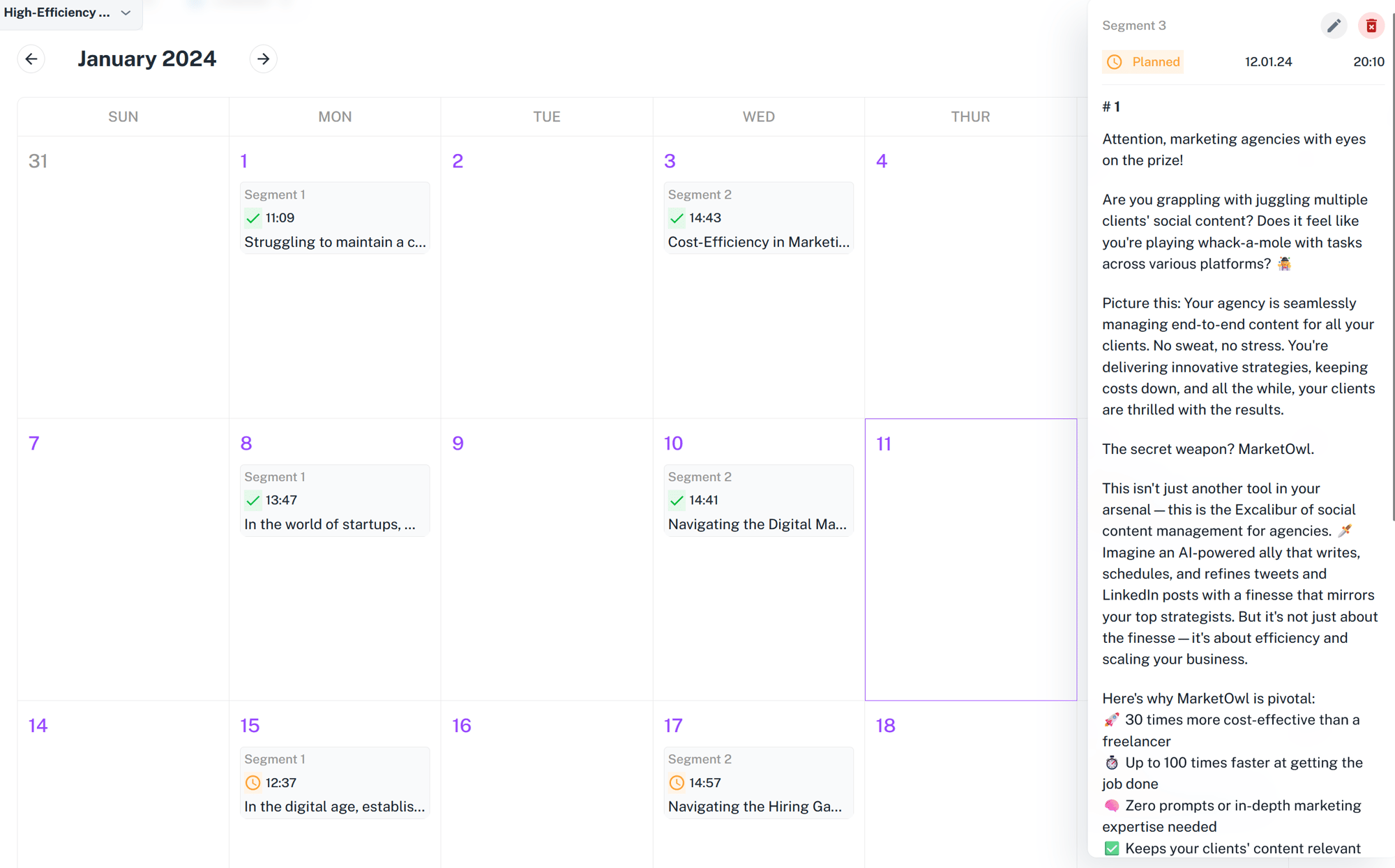Image resolution: width=1395 pixels, height=868 pixels.
Task: Click 'The secret weapon? MarketOwl.' line
Action: (x=1208, y=450)
